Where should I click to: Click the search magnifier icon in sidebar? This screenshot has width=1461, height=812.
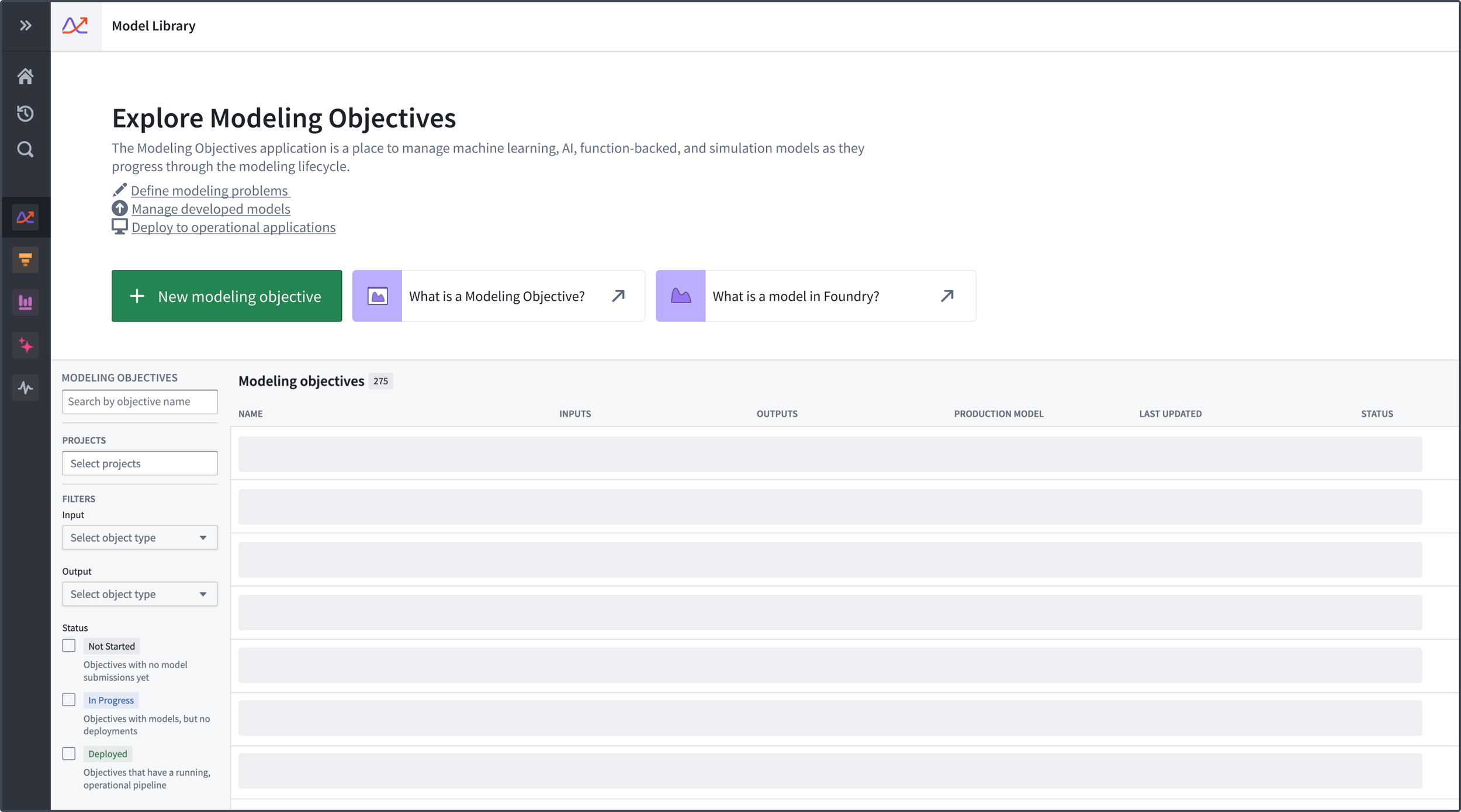click(25, 150)
